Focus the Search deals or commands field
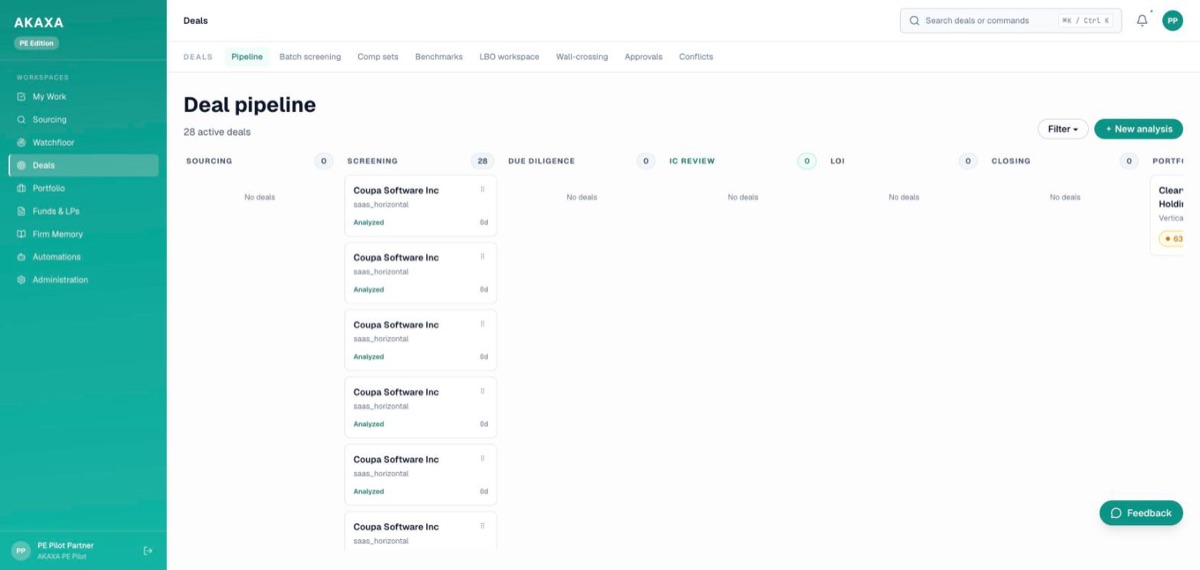 pos(1011,20)
